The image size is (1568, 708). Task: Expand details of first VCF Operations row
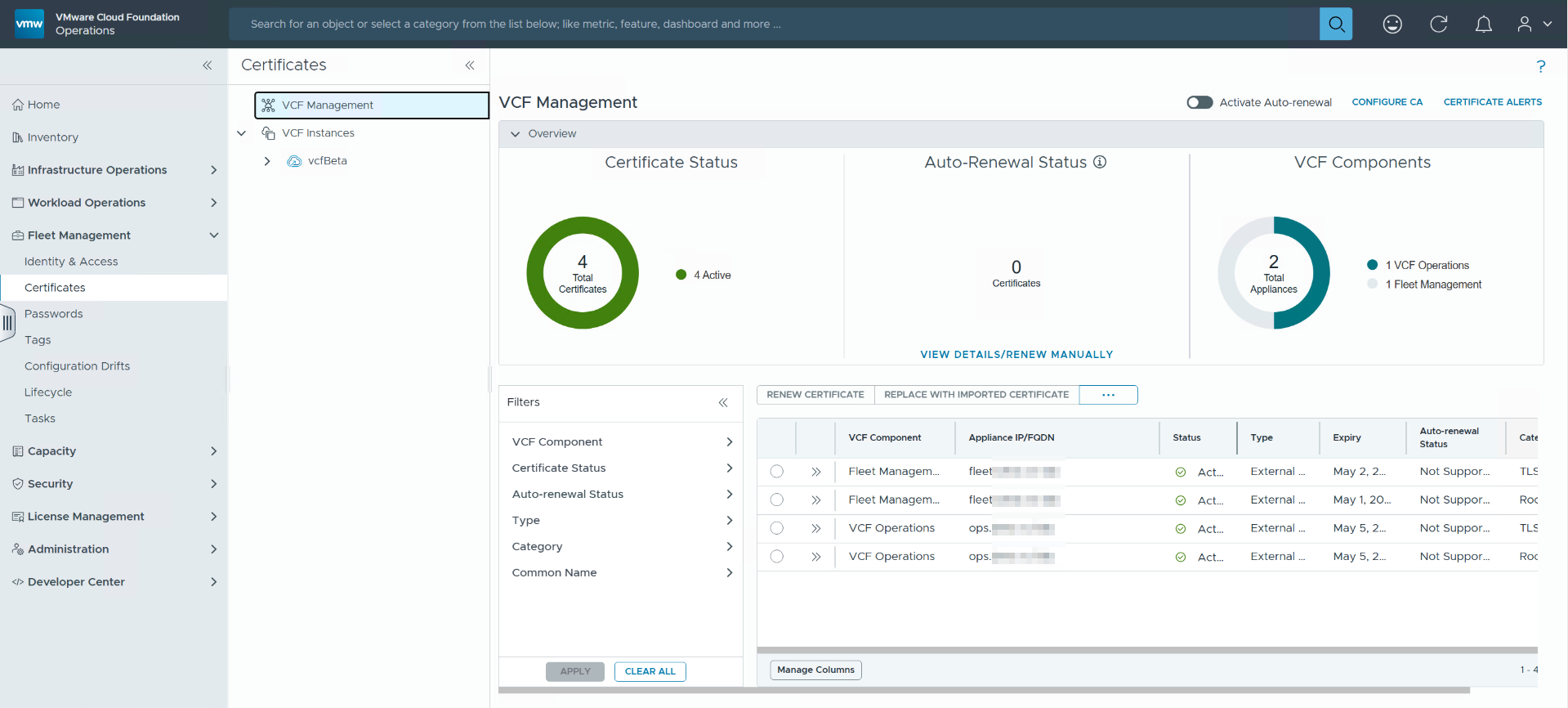coord(815,529)
